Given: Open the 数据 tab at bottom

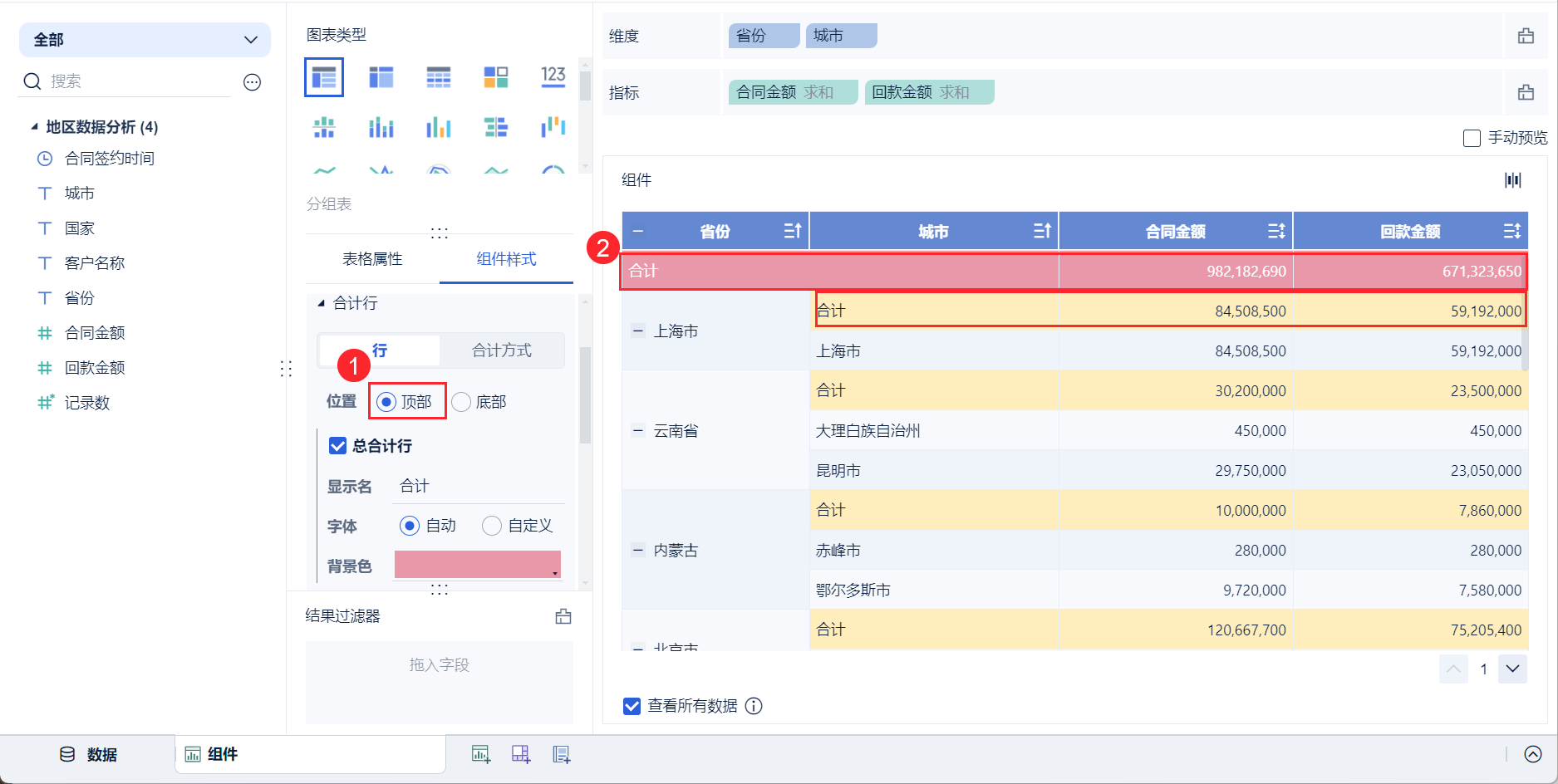Looking at the screenshot, I should pyautogui.click(x=88, y=754).
